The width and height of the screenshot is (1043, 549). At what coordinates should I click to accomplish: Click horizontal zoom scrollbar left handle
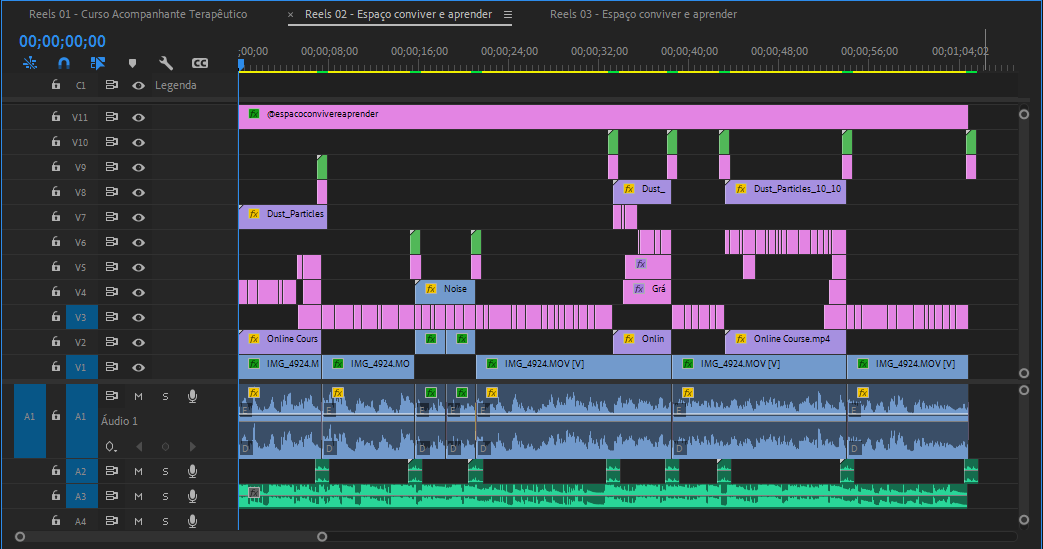coord(20,536)
